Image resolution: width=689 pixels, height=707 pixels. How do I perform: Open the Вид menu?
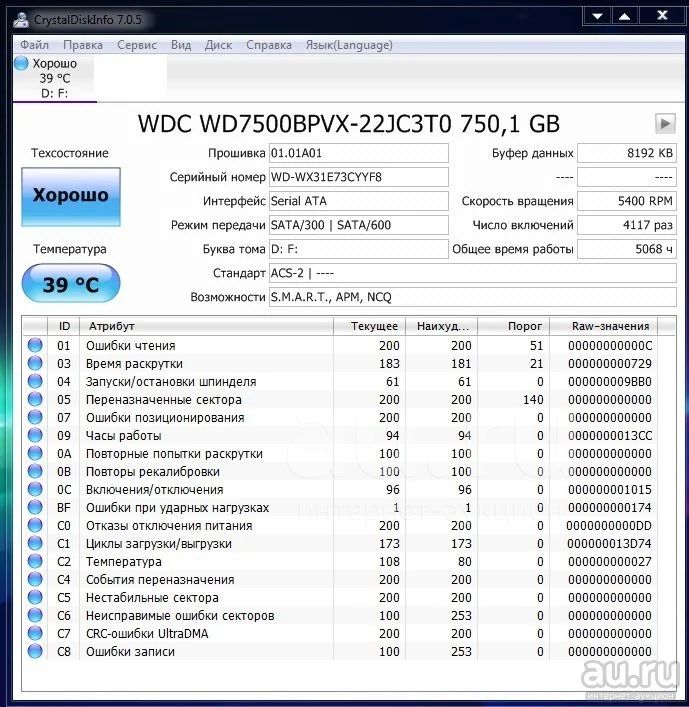click(181, 45)
